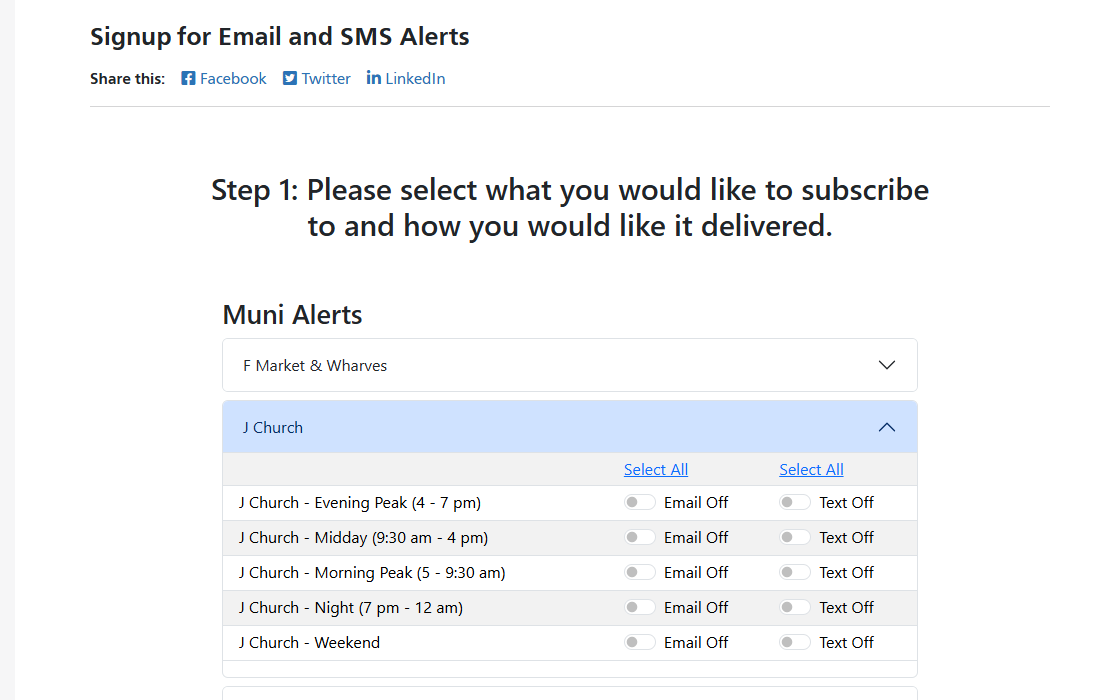Screen dimensions: 1107x700
Task: Click 'Signup for Email and SMS Alerts' title
Action: 280,37
